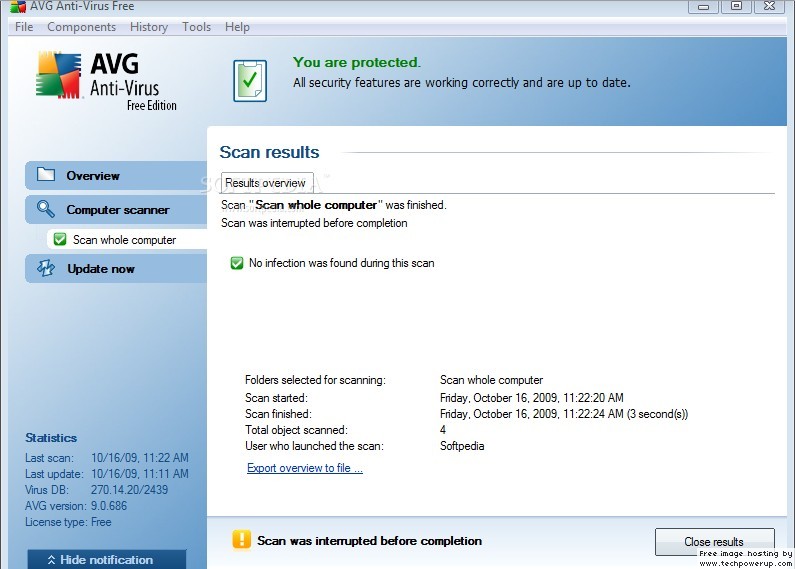Screen dimensions: 795x569
Task: Open the Tools menu
Action: tap(196, 27)
